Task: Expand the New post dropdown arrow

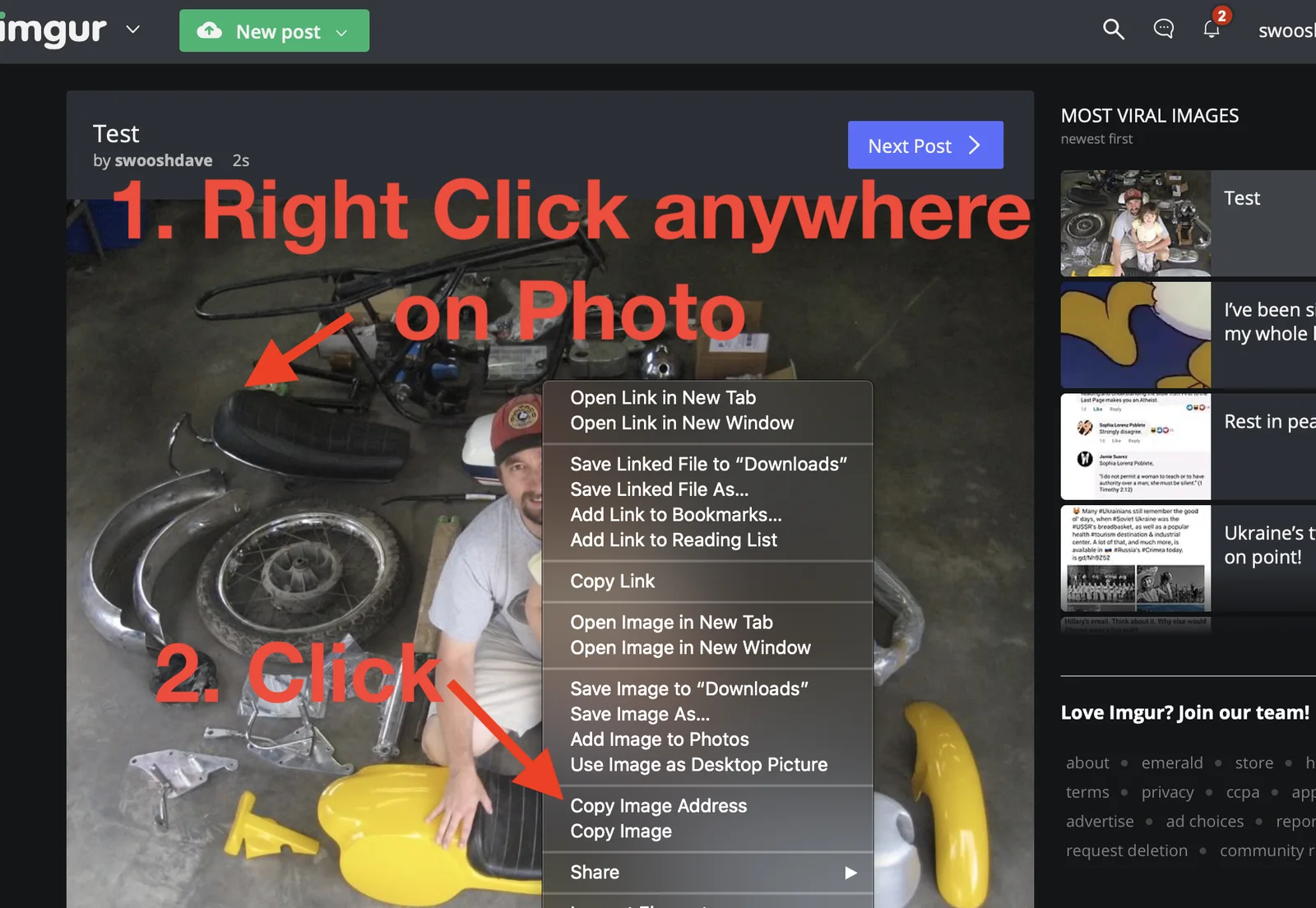Action: (342, 32)
